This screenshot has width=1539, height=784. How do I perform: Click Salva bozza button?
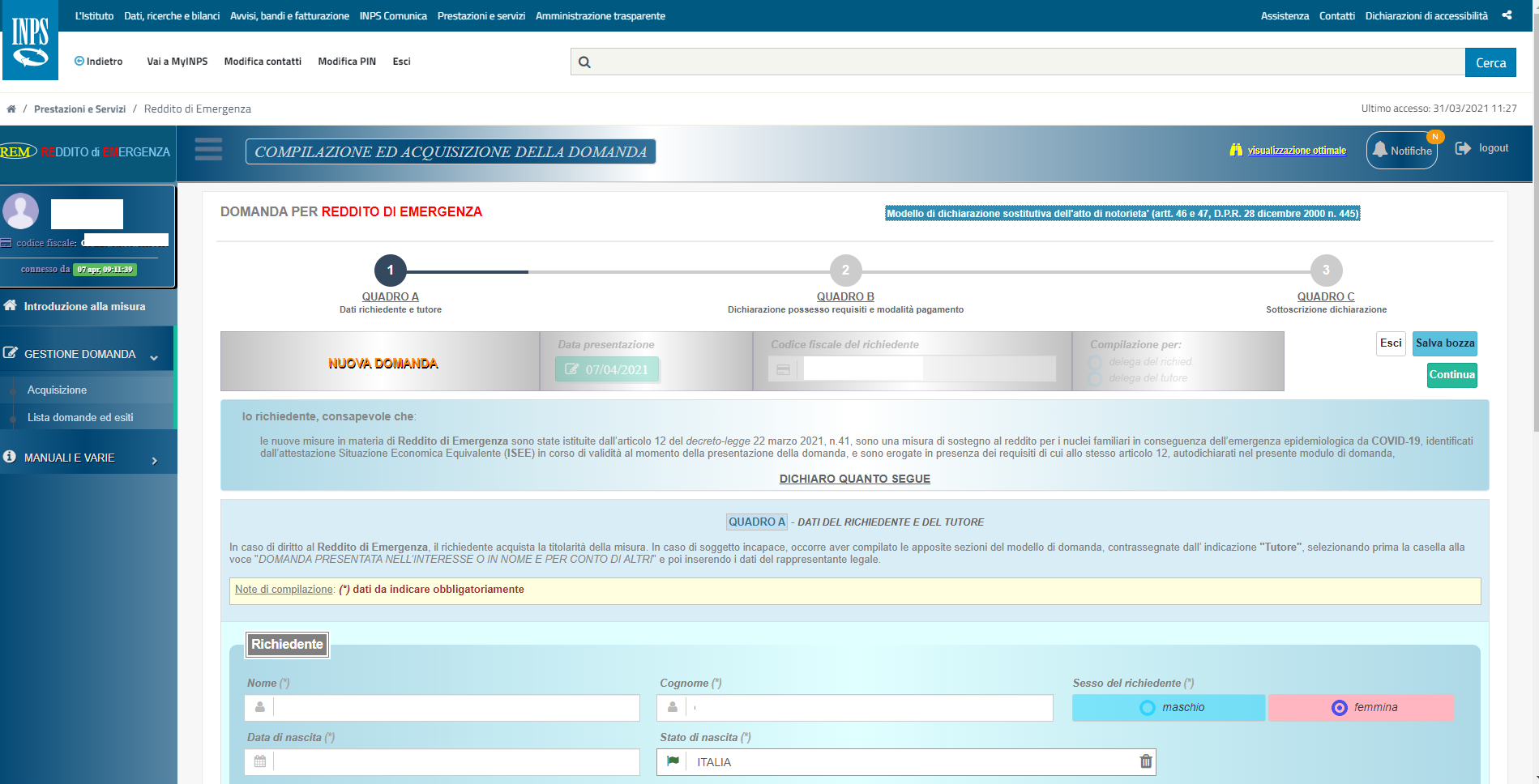[1445, 343]
